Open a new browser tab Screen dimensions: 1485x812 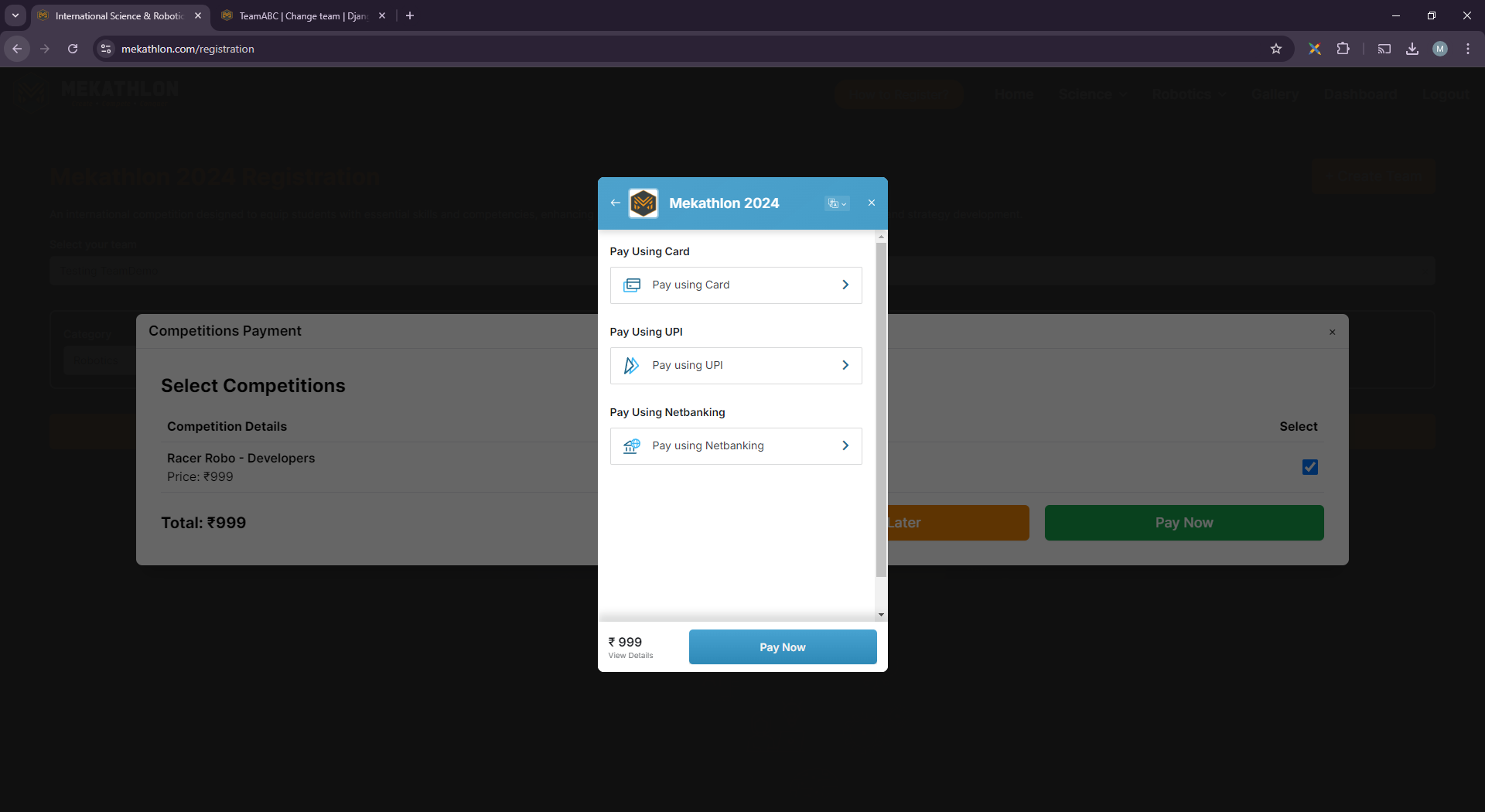[x=410, y=15]
